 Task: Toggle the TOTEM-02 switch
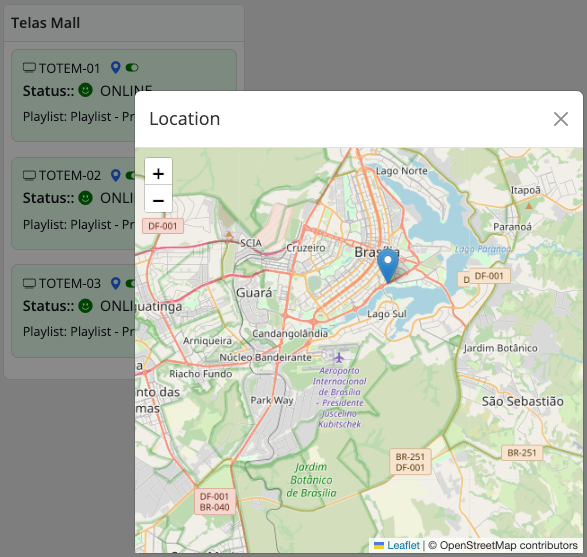point(130,175)
